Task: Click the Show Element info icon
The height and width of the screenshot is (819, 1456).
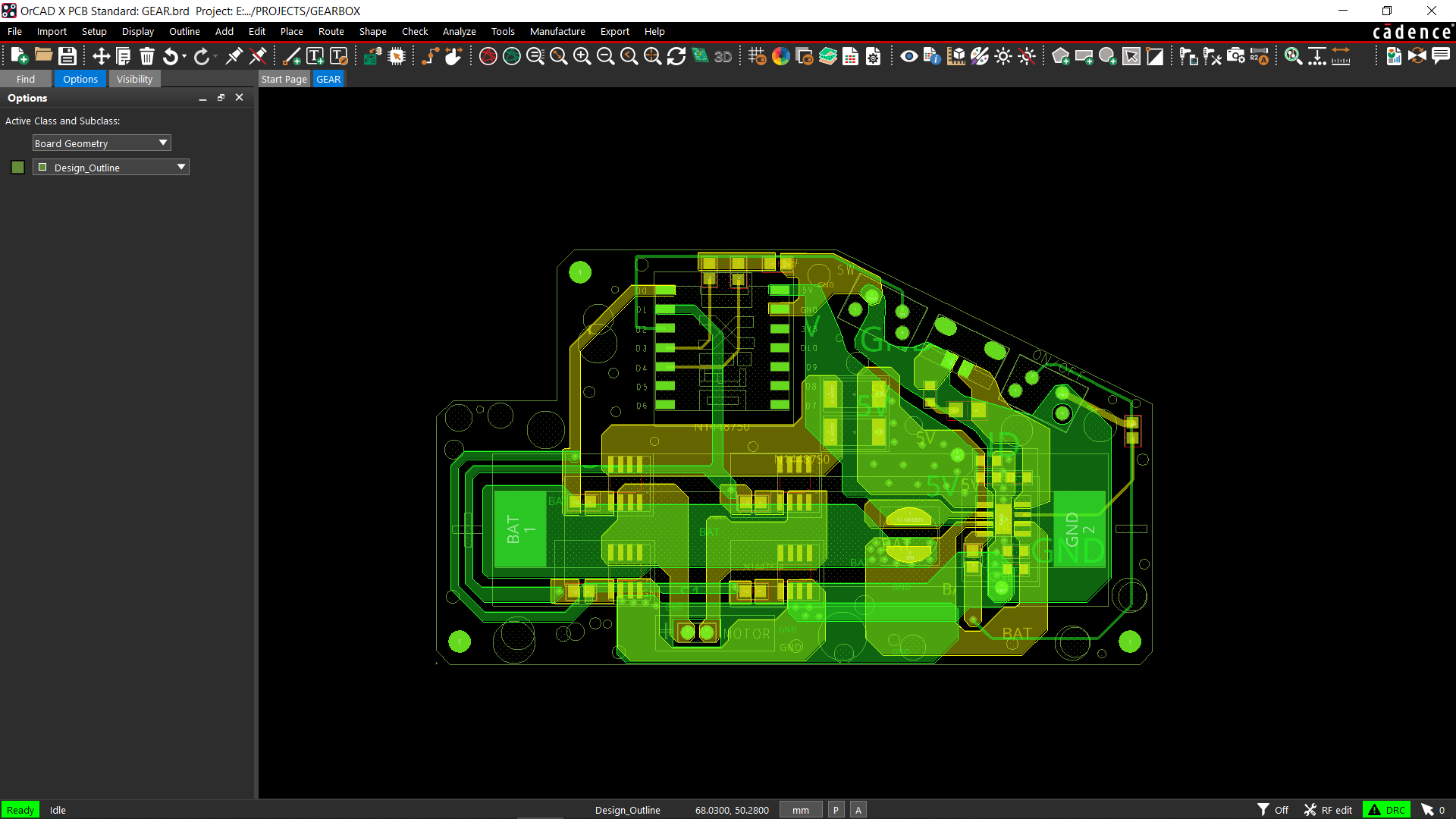Action: coord(932,56)
